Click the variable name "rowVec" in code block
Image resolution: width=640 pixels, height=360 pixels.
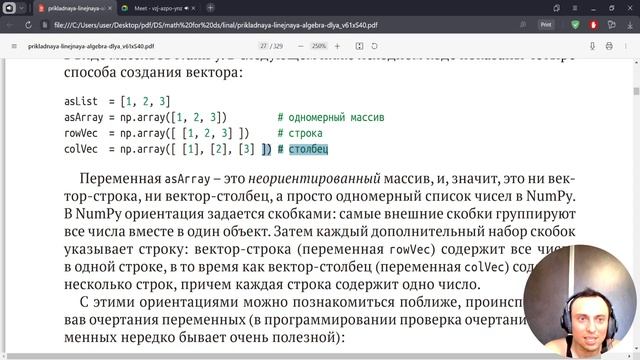[x=81, y=133]
